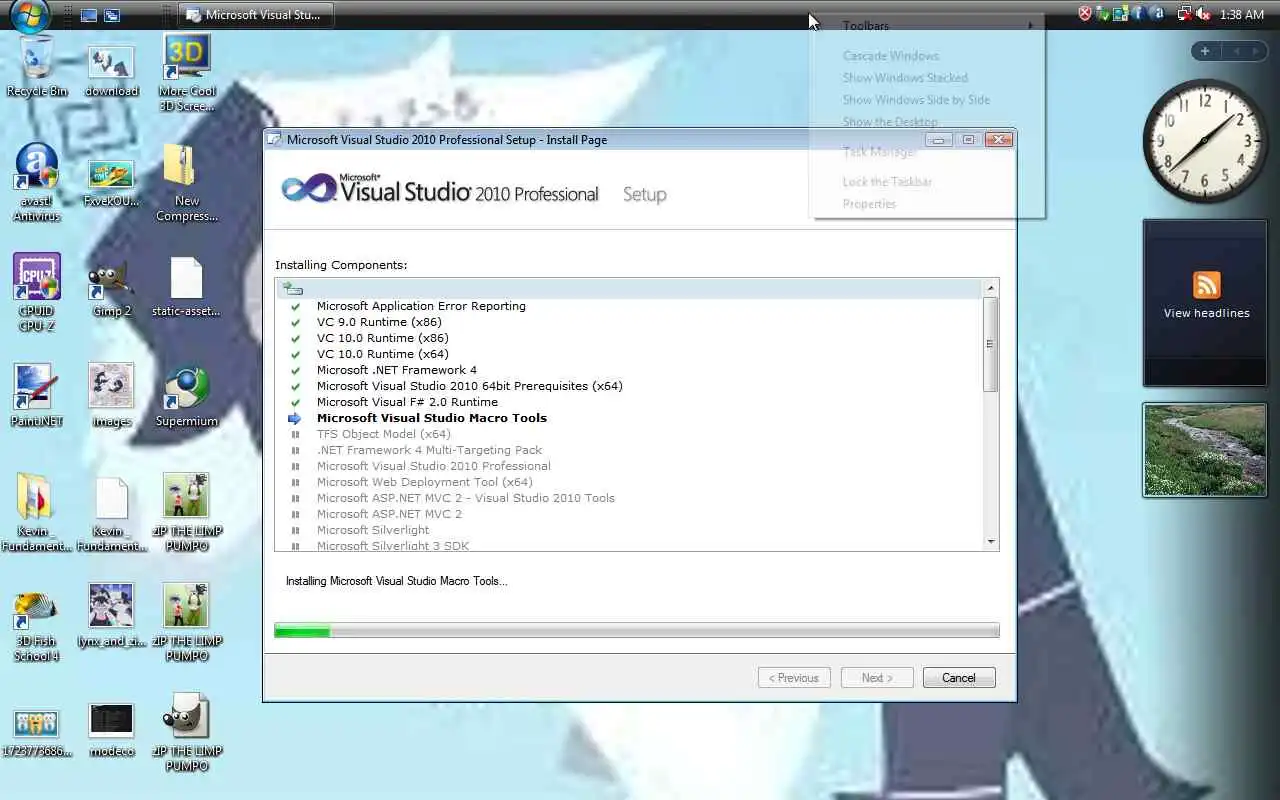Select the images desktop icon
The height and width of the screenshot is (800, 1280).
(111, 396)
